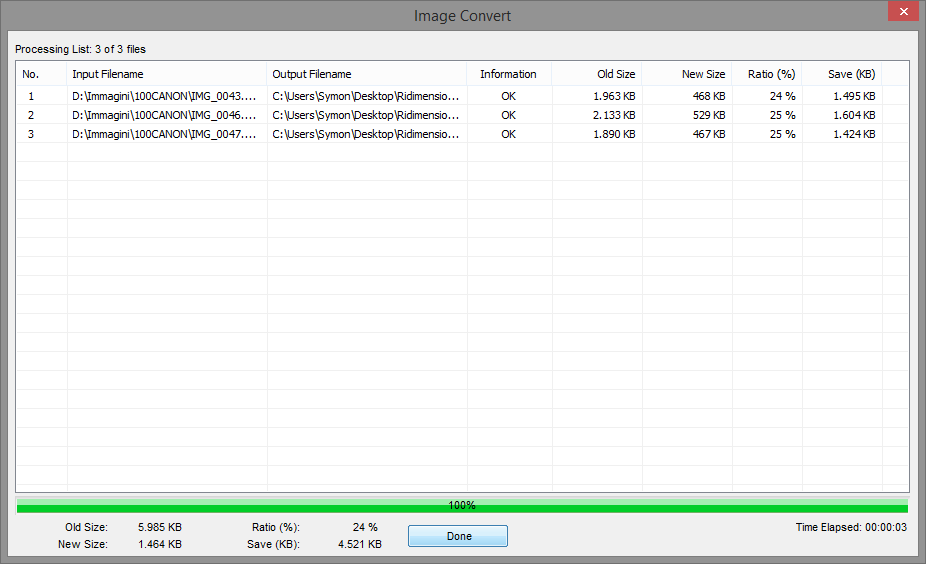The height and width of the screenshot is (564, 926).
Task: Click row number 1 cell
Action: pyautogui.click(x=31, y=96)
